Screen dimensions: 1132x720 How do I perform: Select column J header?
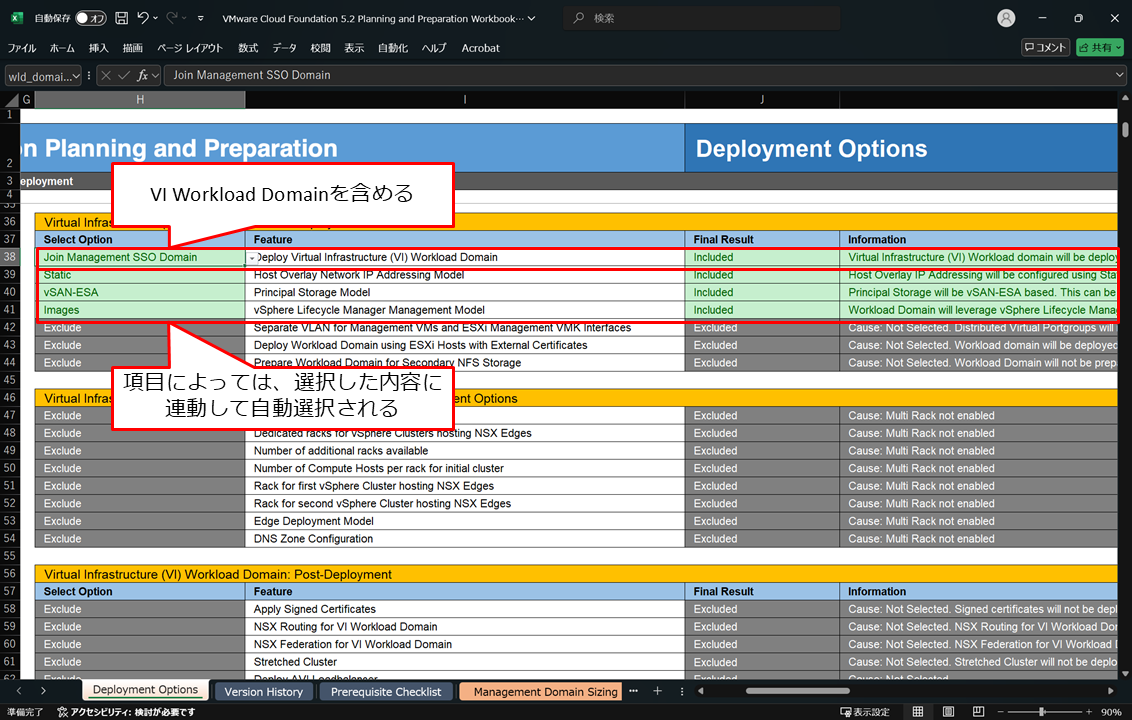[x=762, y=100]
